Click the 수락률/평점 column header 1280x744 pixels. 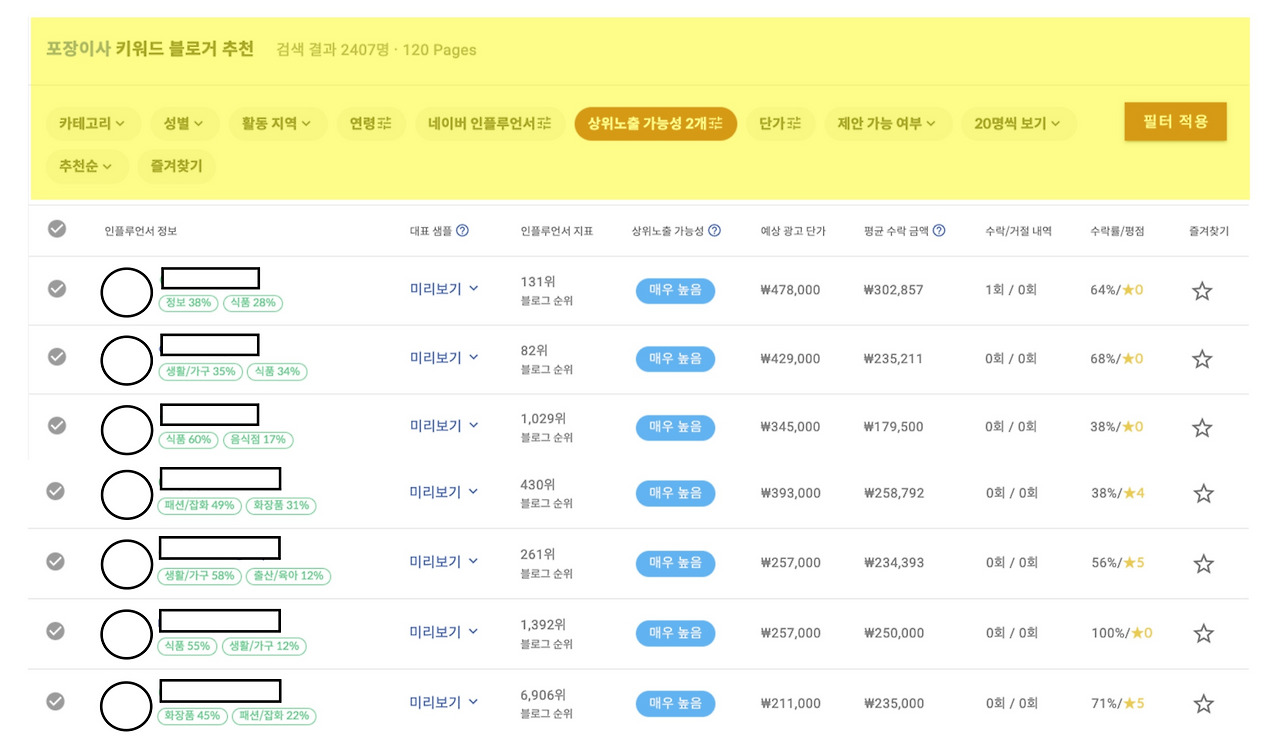[x=1117, y=231]
